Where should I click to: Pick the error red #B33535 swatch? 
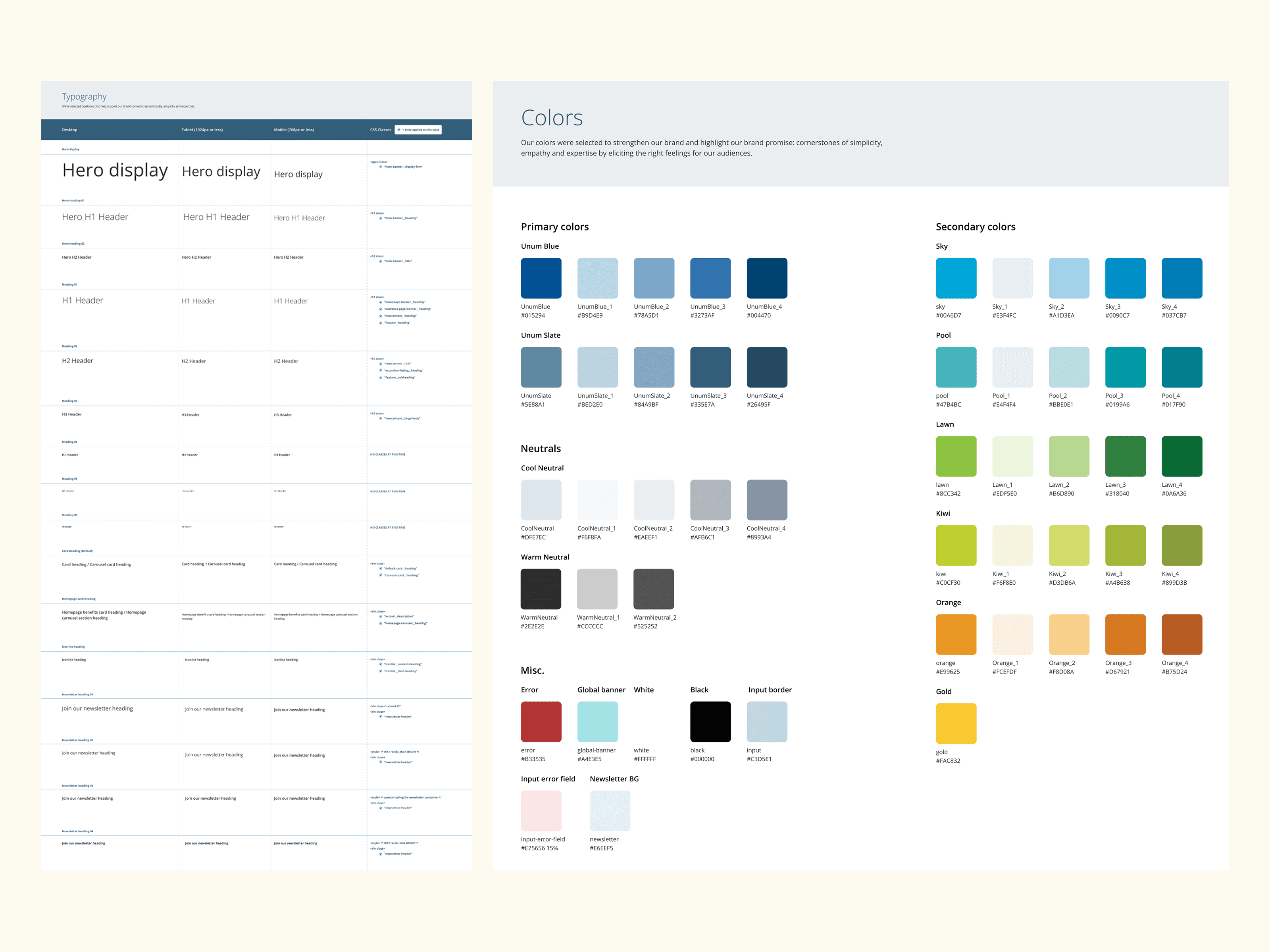coord(541,722)
